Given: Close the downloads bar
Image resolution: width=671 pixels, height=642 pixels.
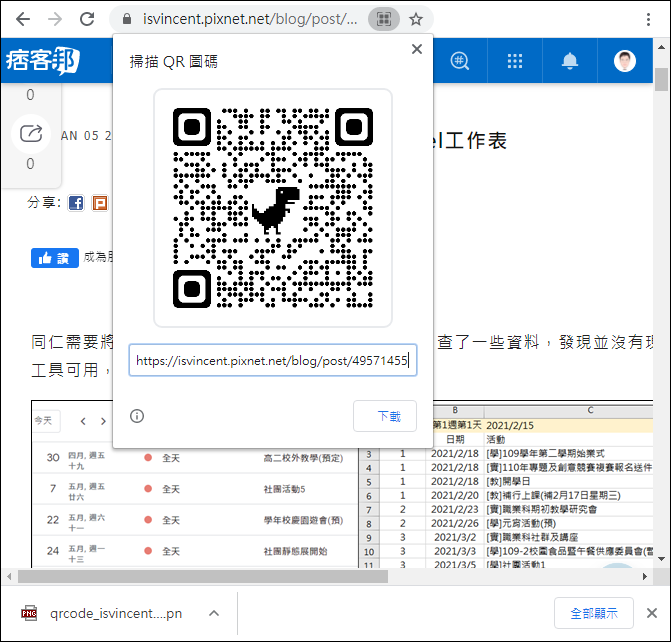Looking at the screenshot, I should 652,613.
